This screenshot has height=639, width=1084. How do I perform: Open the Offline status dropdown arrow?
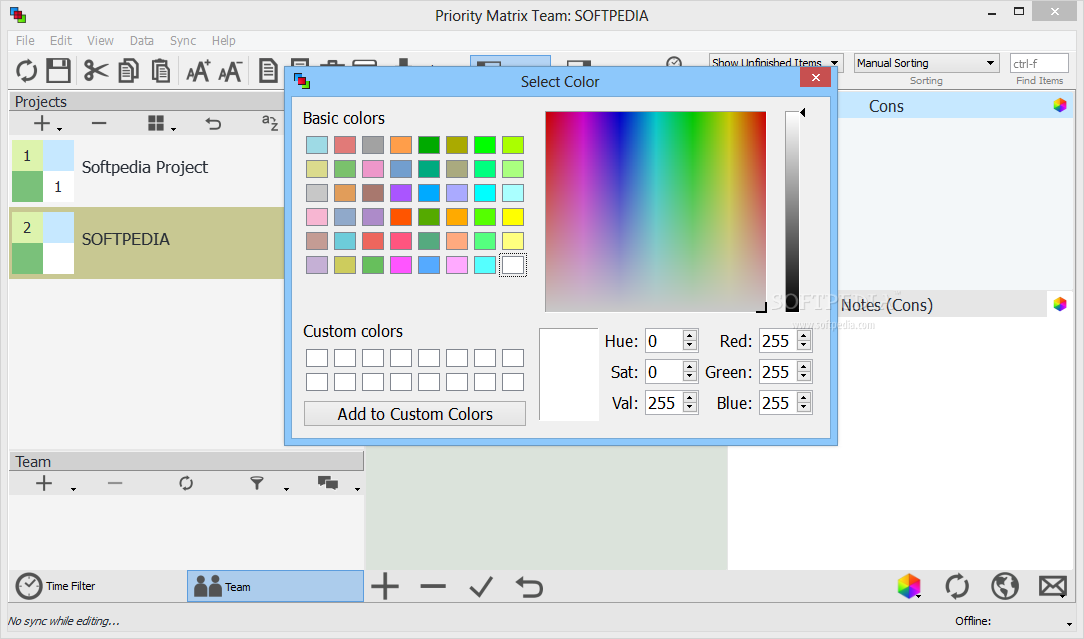(x=1069, y=624)
